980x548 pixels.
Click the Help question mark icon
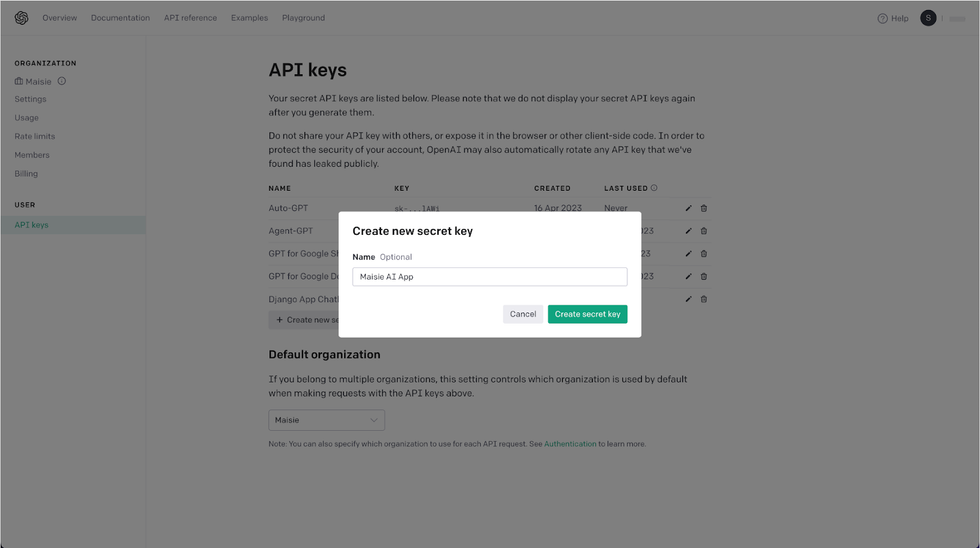pos(882,18)
